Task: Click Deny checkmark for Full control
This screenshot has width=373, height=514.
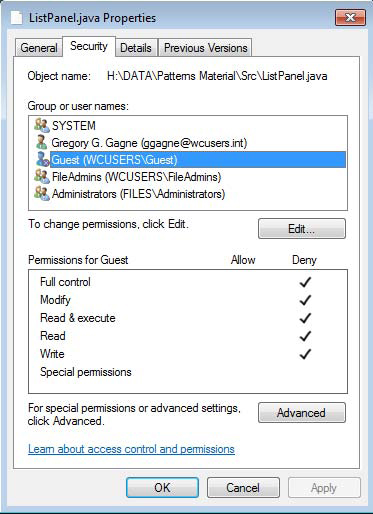Action: pyautogui.click(x=305, y=282)
